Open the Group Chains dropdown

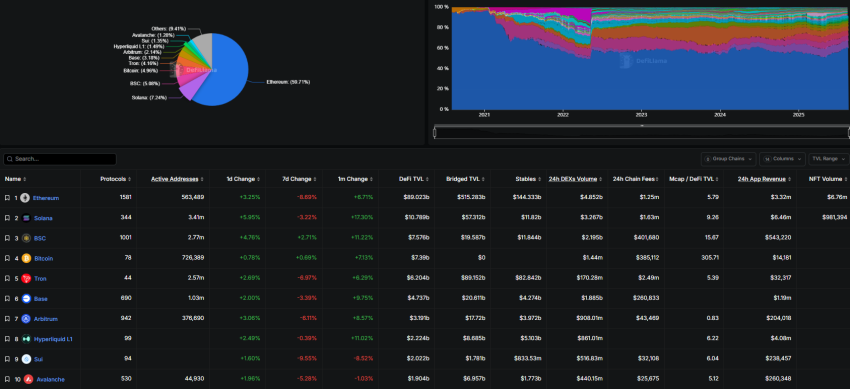(728, 159)
